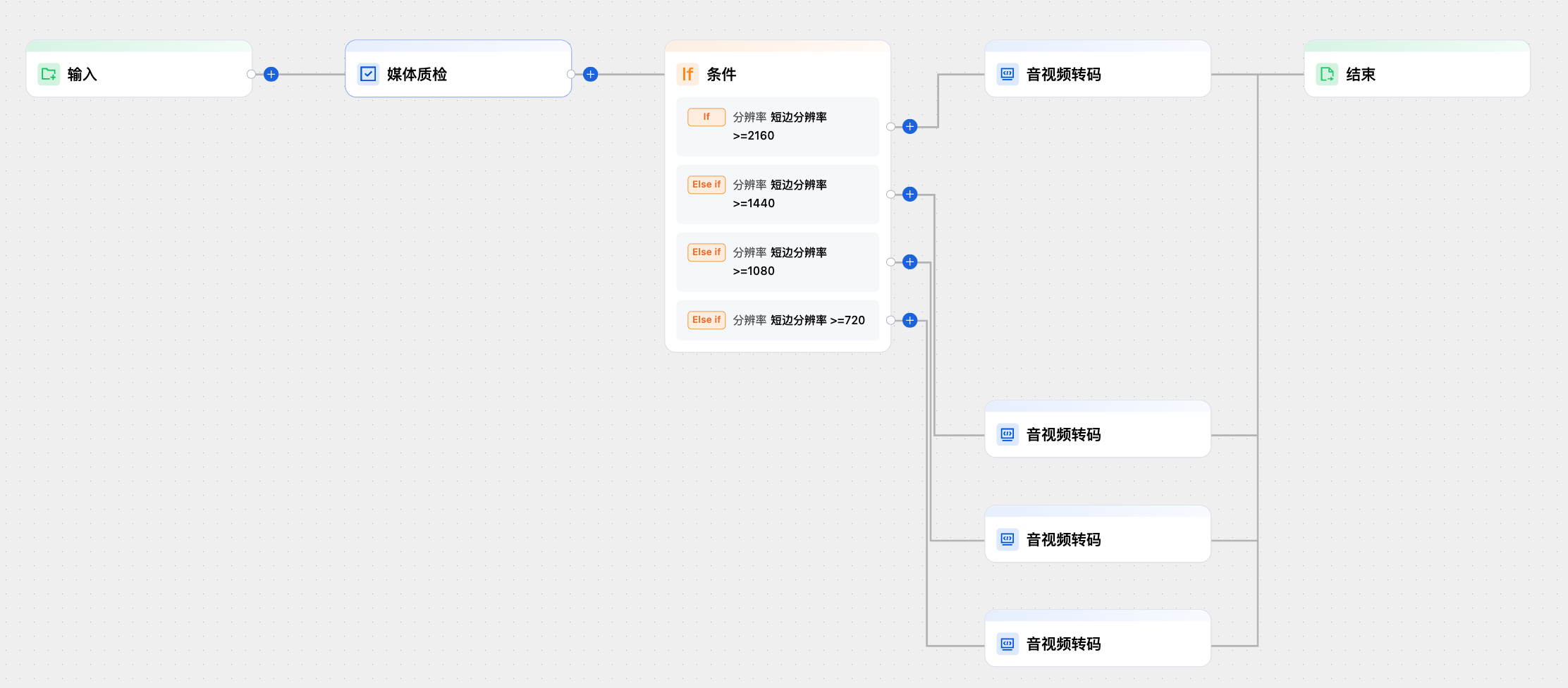
Task: Add a node after media quality check
Action: 591,74
